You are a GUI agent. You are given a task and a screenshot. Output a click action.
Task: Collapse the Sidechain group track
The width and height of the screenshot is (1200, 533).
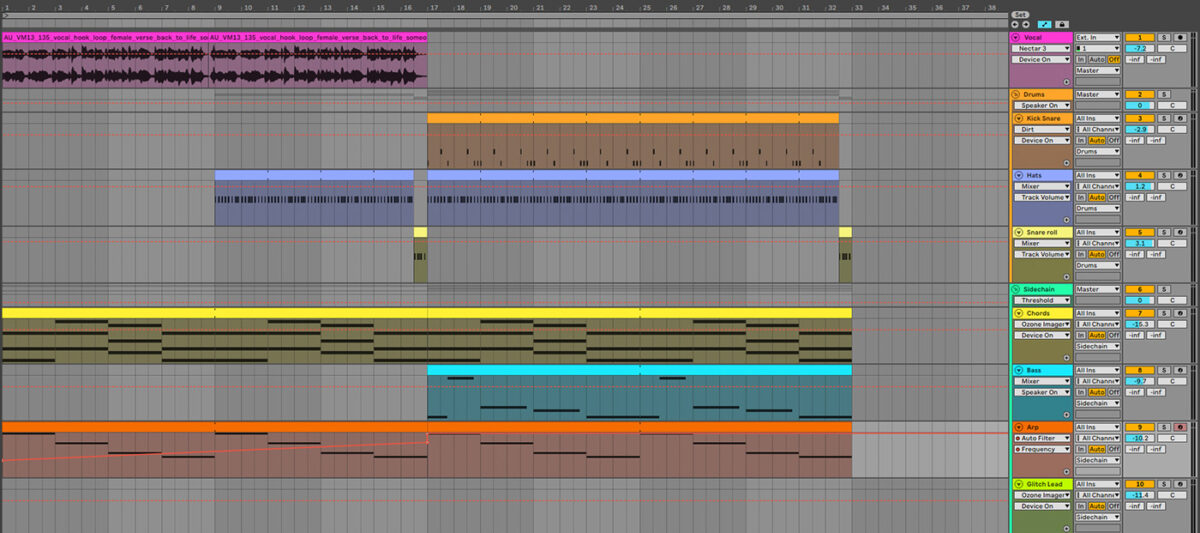(1017, 290)
